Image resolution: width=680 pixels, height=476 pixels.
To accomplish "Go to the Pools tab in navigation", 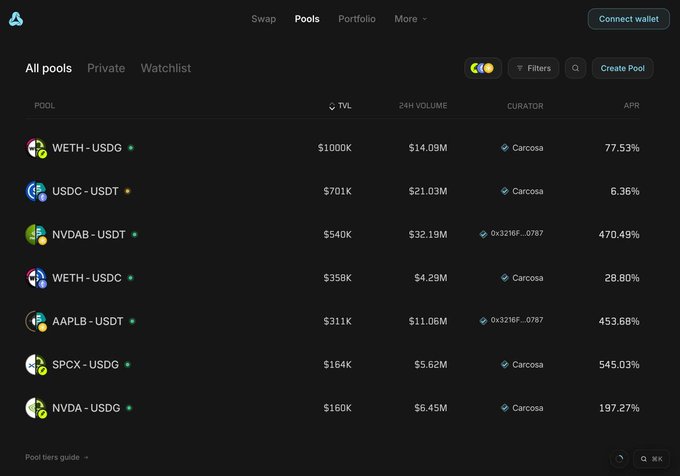I will tap(307, 19).
